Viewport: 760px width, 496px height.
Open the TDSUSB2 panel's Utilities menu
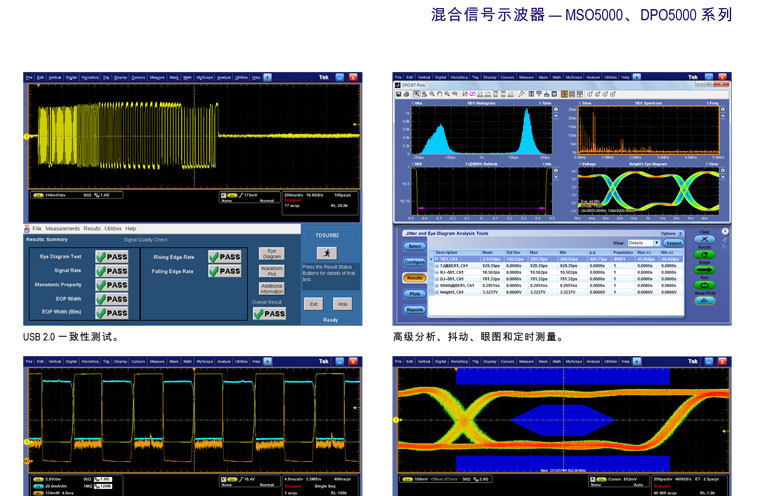click(112, 228)
